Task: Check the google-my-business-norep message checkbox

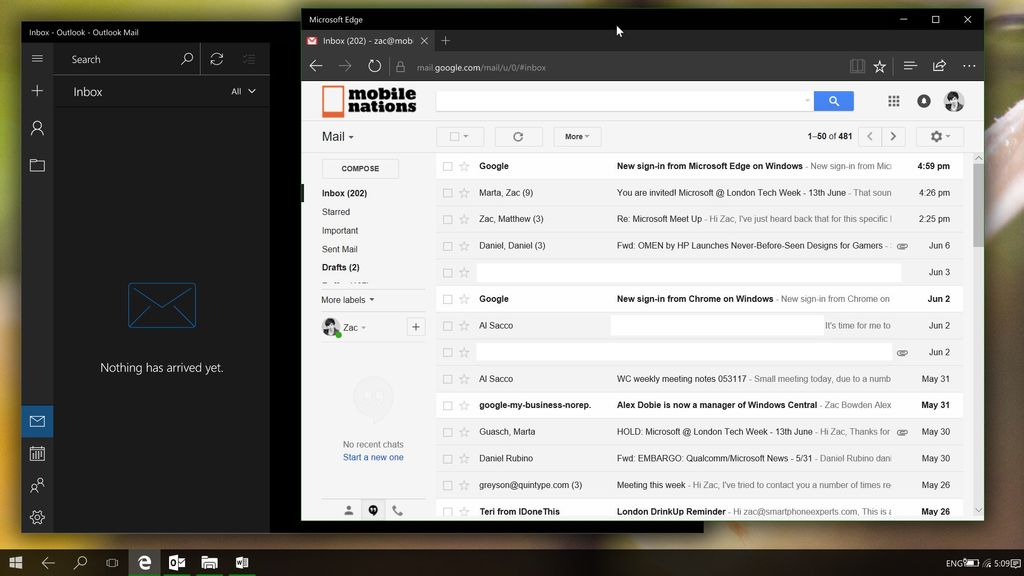Action: [x=446, y=405]
